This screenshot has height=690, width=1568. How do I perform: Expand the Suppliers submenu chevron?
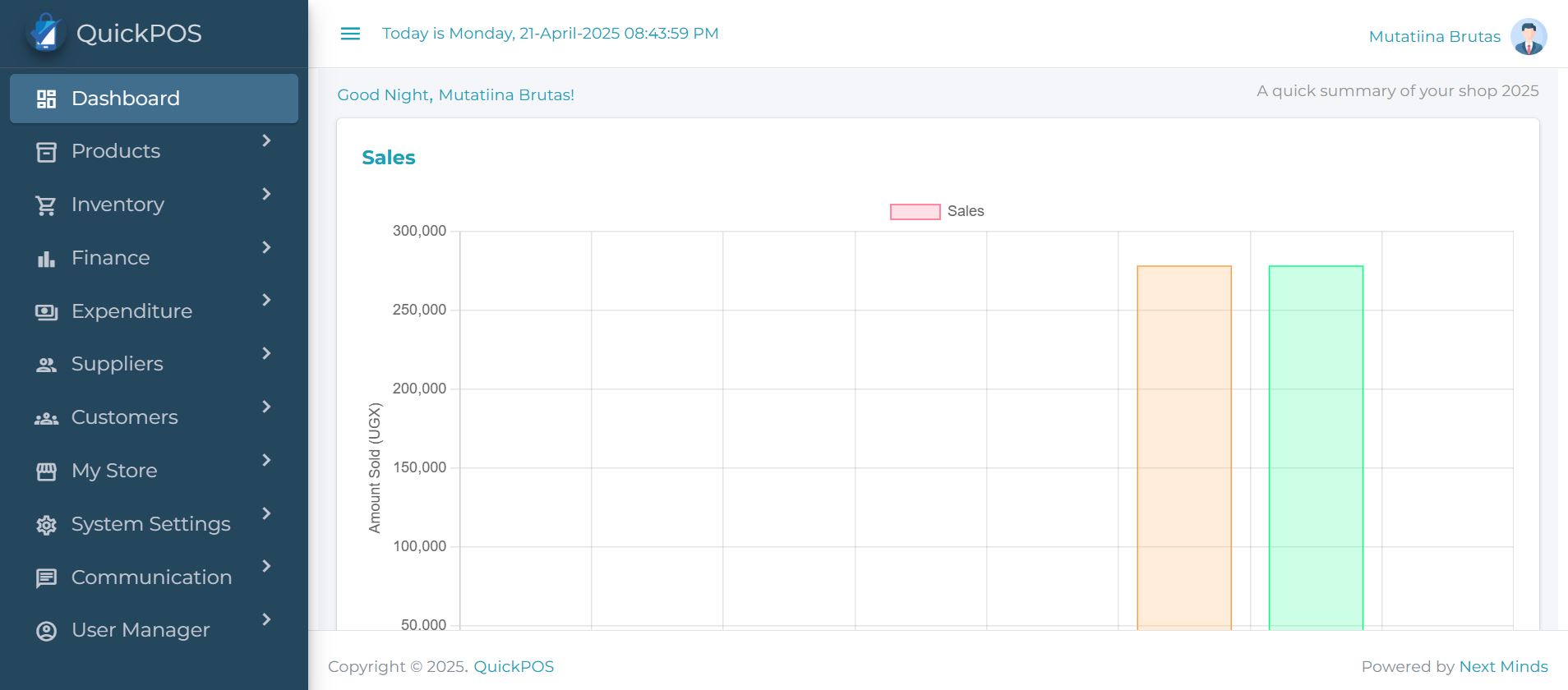[x=266, y=354]
